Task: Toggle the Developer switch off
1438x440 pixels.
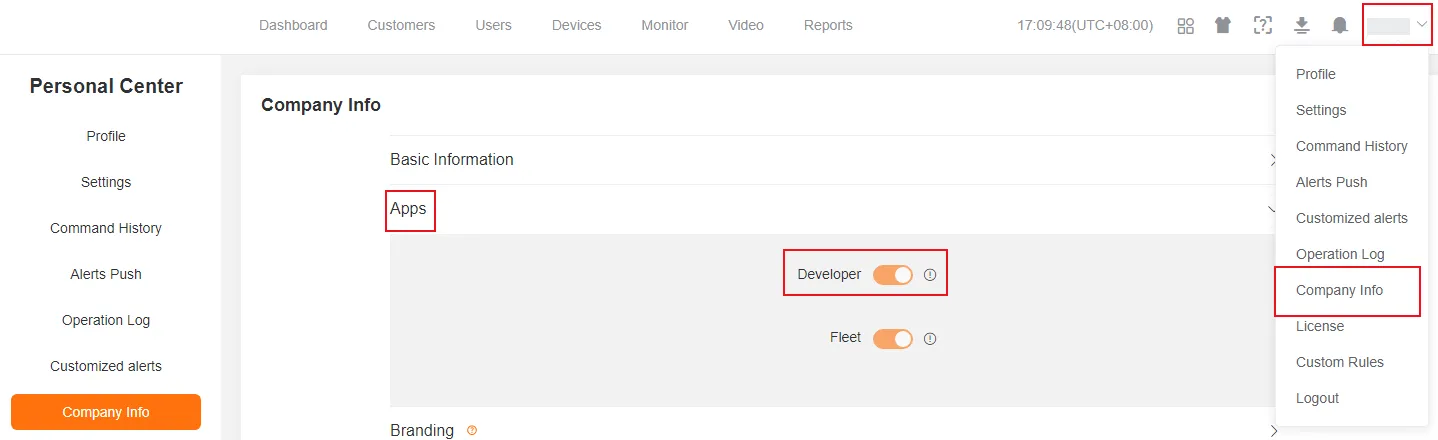Action: tap(893, 275)
